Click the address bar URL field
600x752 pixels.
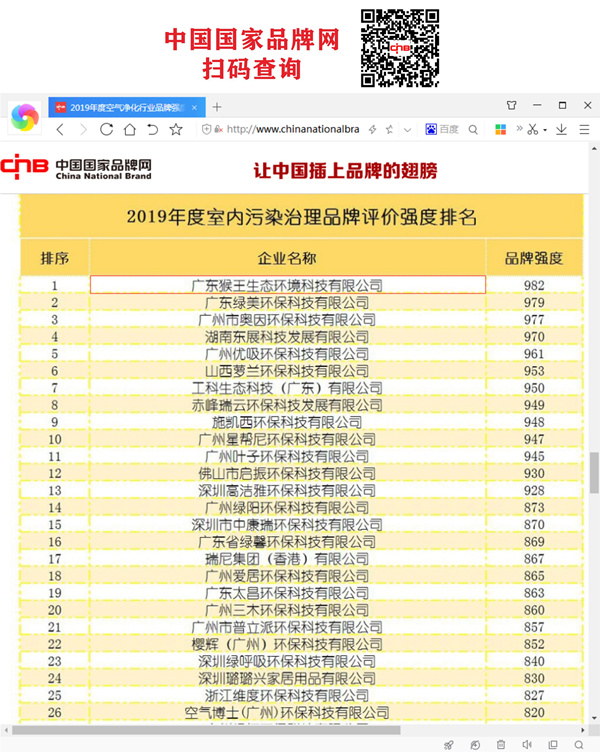point(293,129)
